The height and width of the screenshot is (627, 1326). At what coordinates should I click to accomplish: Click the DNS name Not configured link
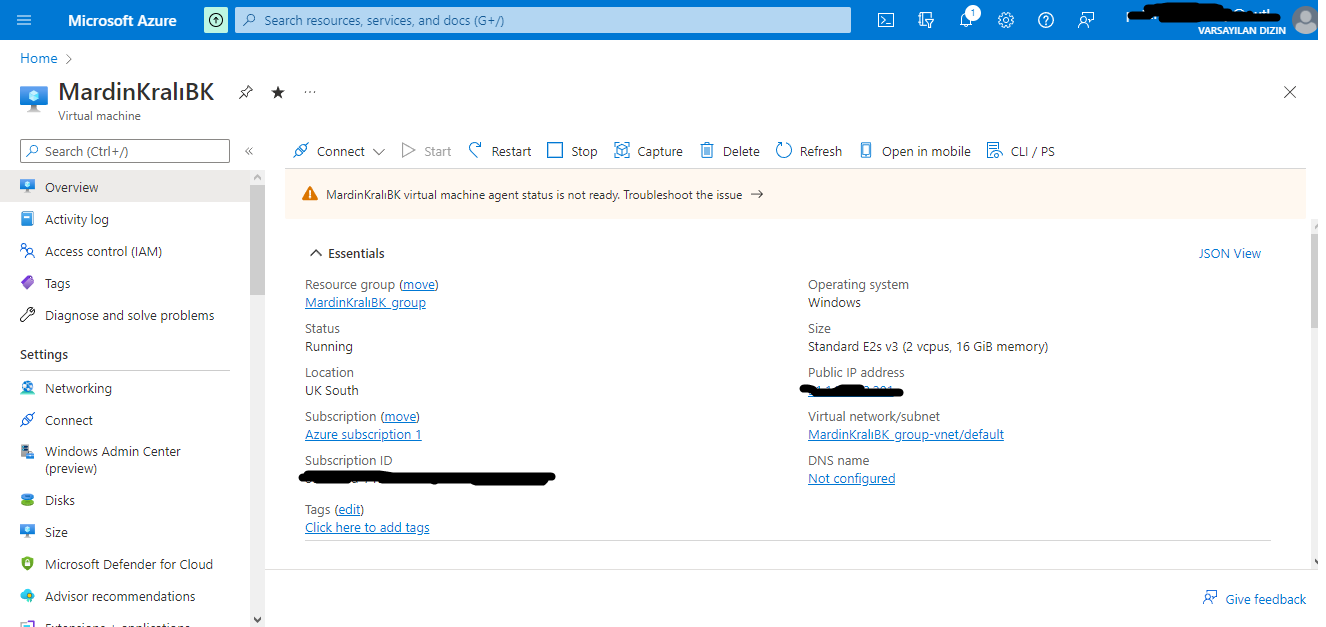[852, 479]
